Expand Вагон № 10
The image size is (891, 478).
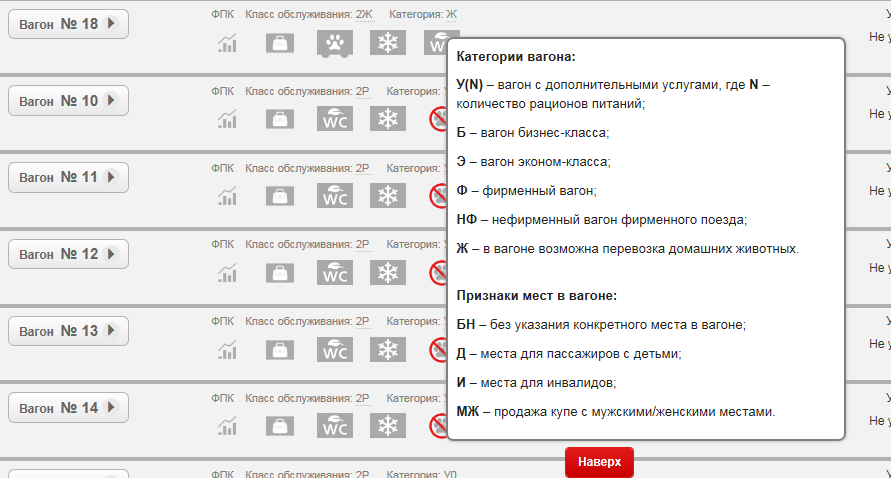(68, 100)
